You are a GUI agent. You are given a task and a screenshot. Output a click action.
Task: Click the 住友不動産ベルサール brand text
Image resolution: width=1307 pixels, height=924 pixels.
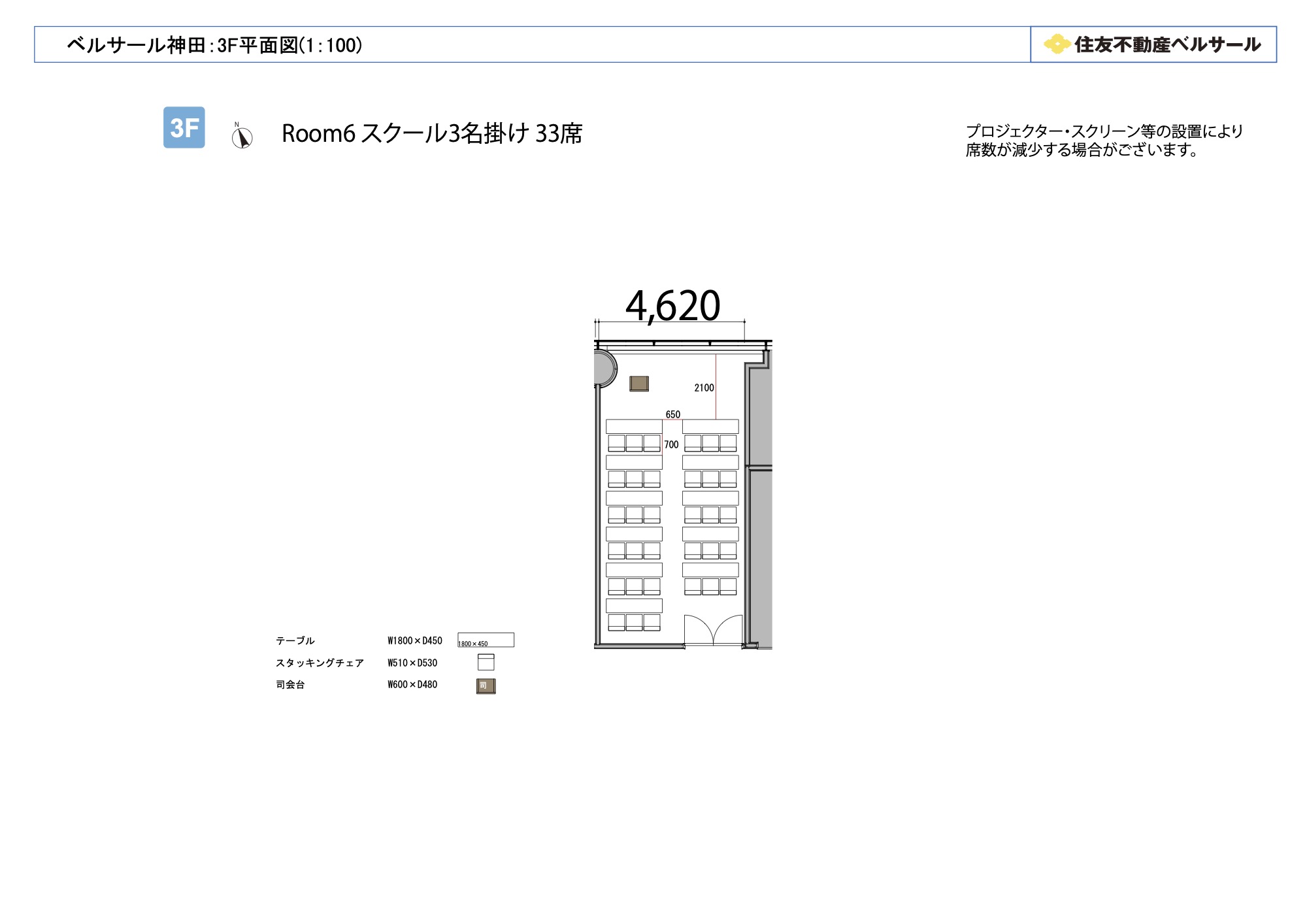click(x=1167, y=44)
